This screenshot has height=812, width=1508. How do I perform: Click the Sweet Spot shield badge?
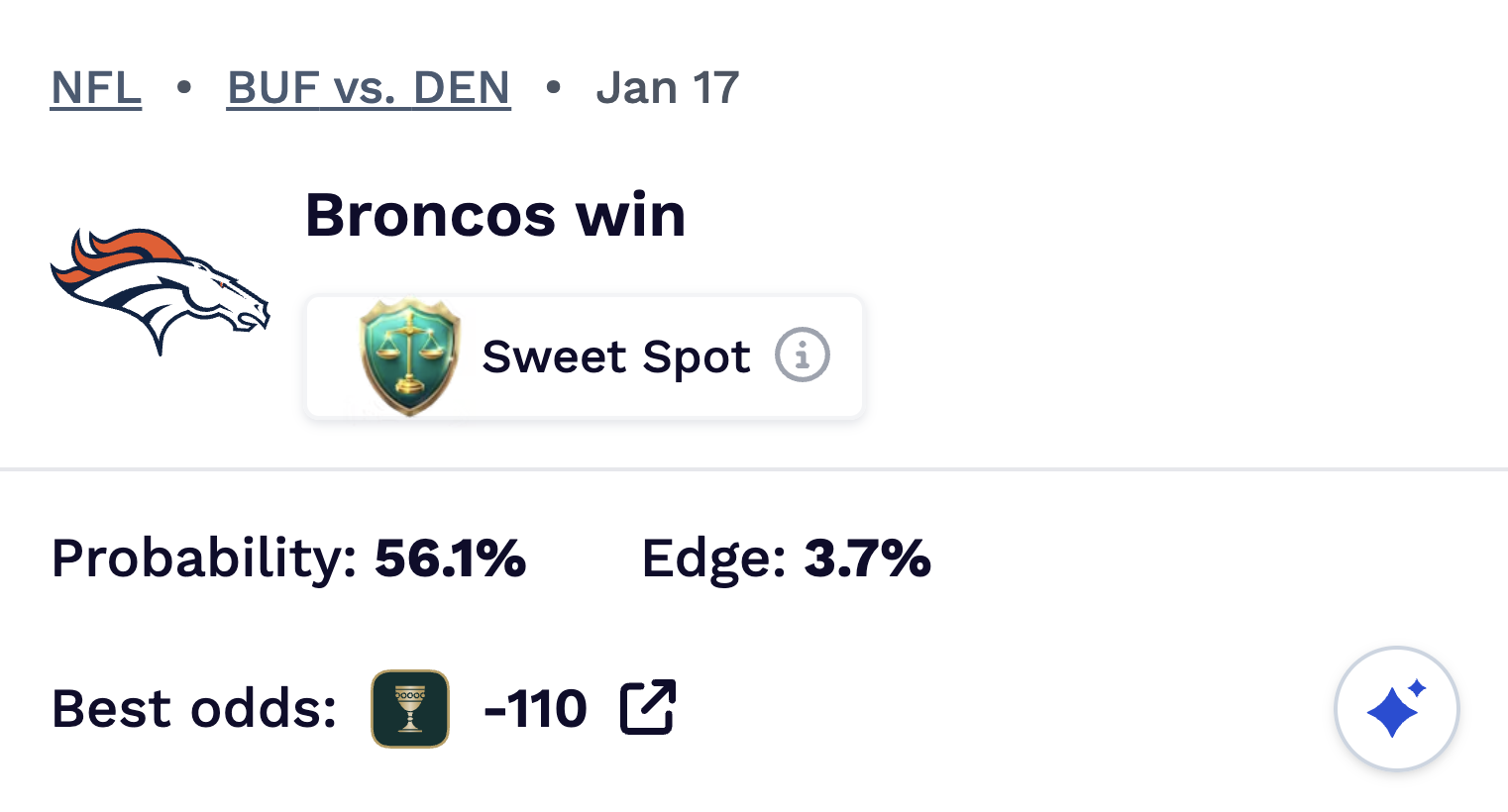(407, 355)
